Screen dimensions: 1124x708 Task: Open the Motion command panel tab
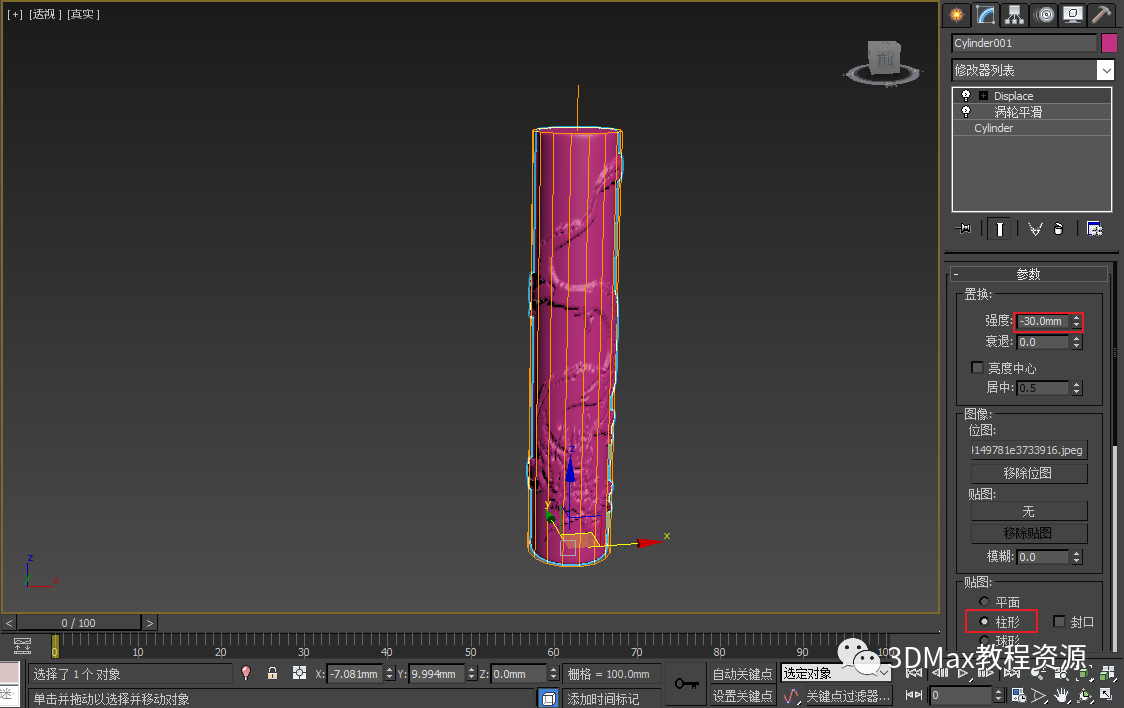coord(1044,14)
